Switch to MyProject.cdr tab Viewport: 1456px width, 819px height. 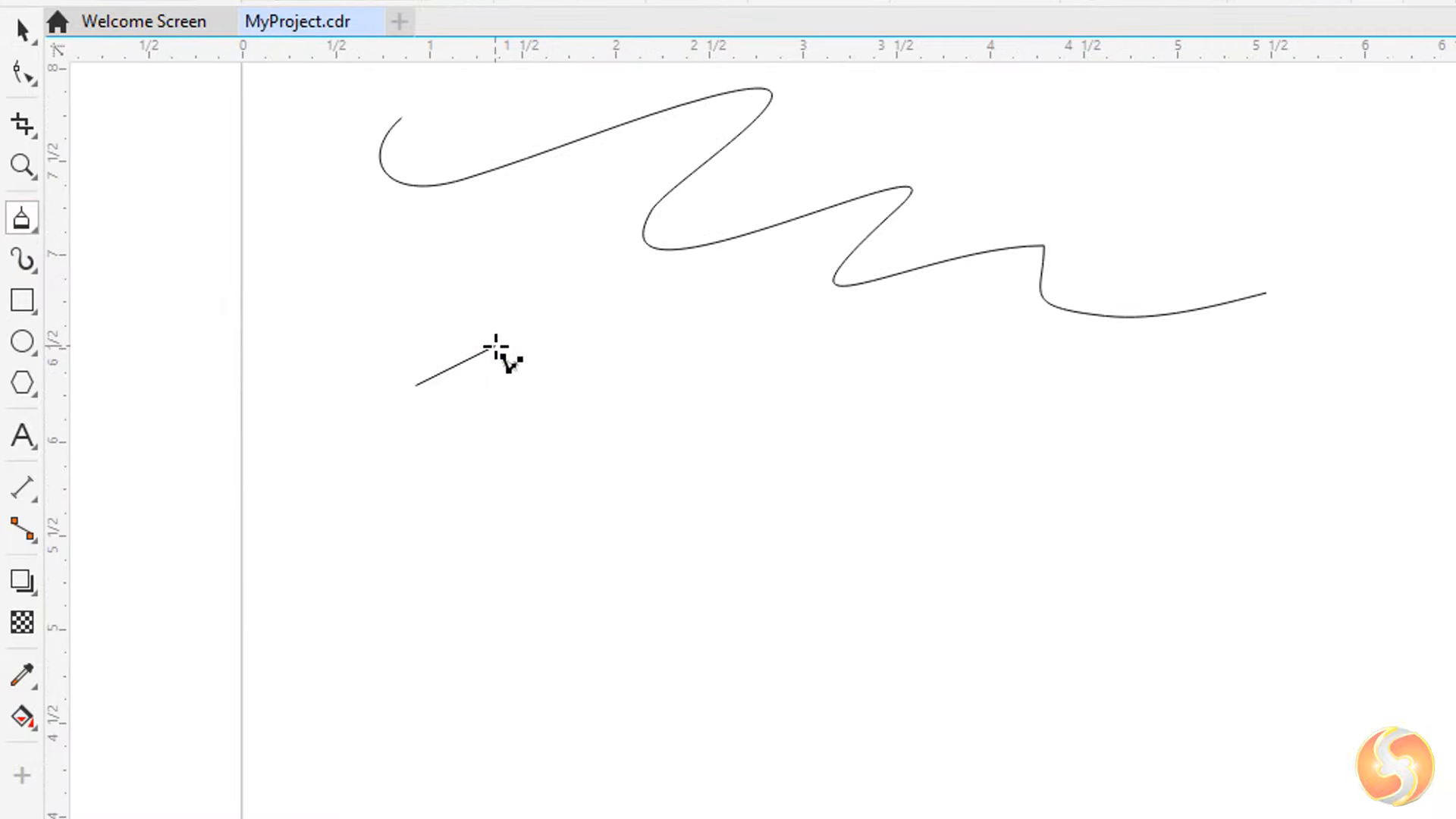click(x=297, y=21)
